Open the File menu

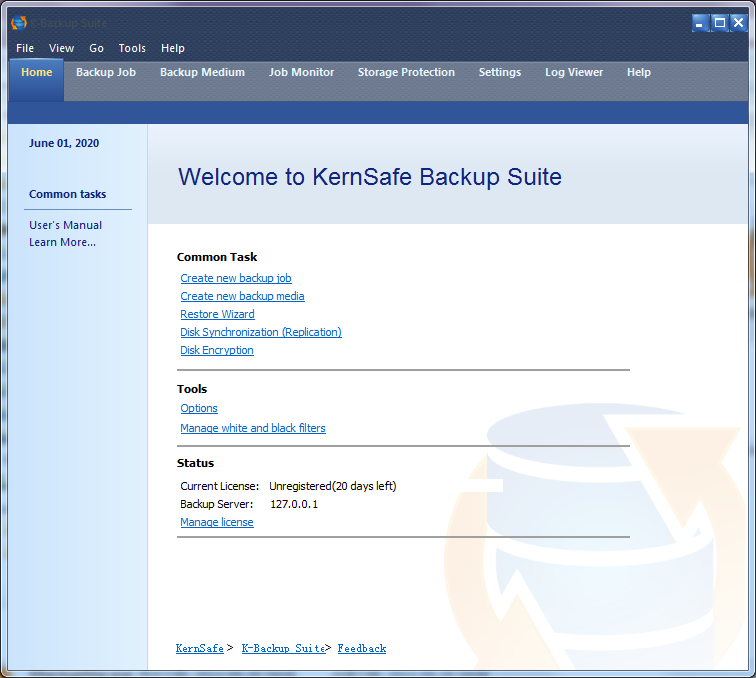[25, 48]
